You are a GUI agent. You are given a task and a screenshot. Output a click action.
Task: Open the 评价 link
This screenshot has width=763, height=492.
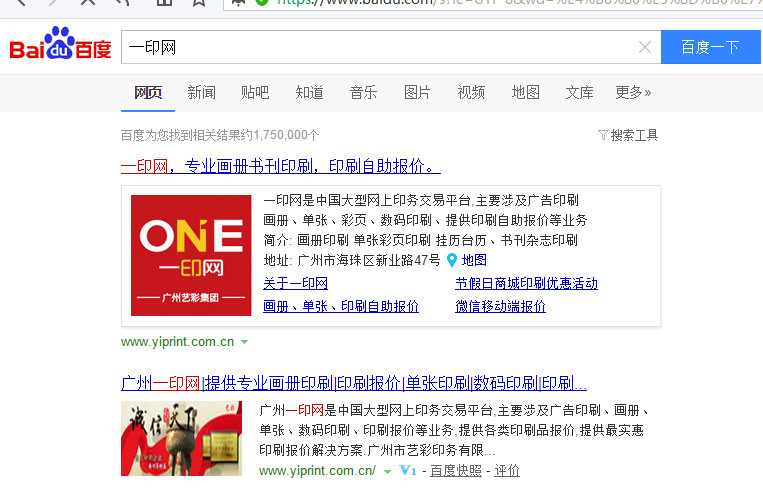click(507, 471)
